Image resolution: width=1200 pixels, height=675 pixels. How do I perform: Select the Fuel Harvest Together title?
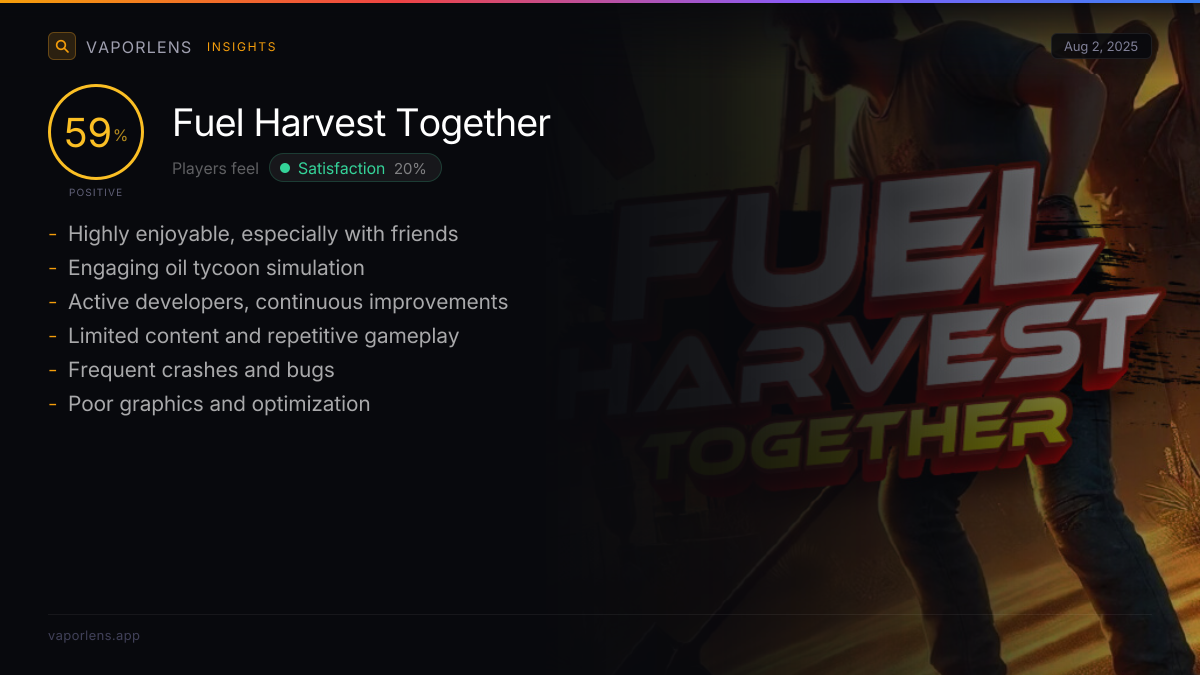tap(361, 123)
